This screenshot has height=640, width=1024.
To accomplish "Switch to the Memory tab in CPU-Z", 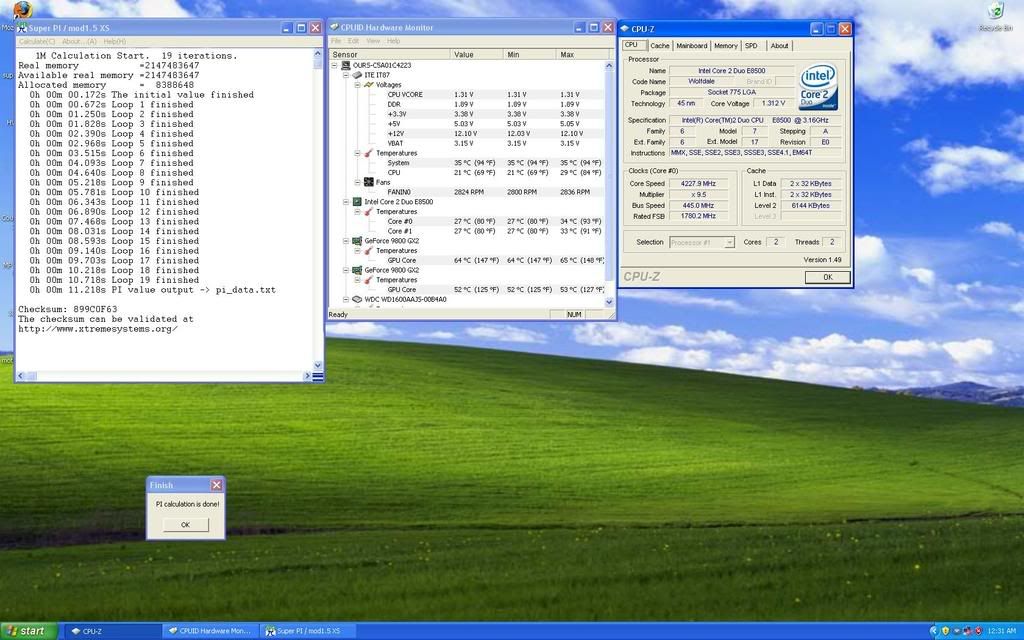I will click(x=725, y=45).
